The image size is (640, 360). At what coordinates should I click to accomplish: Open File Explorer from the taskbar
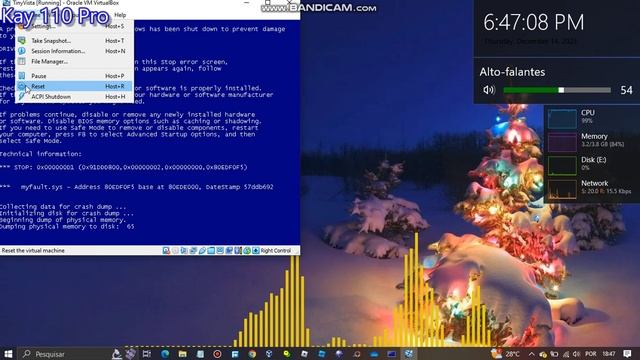tap(182, 354)
